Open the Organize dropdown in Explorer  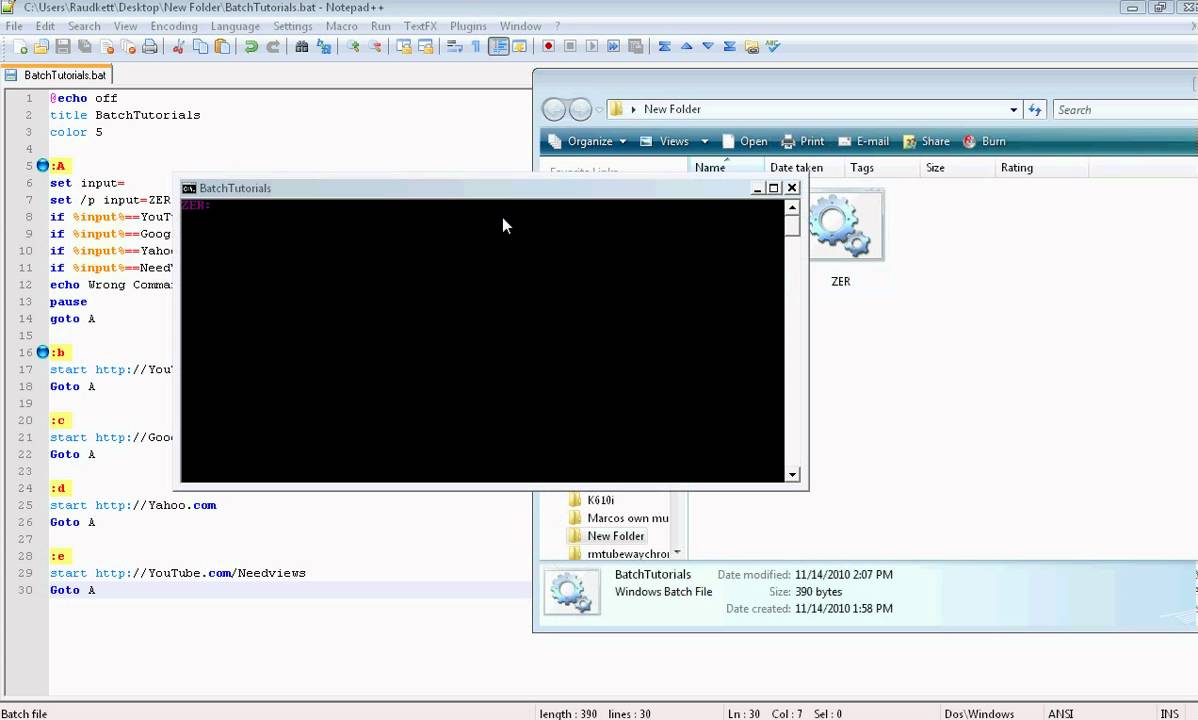point(588,141)
